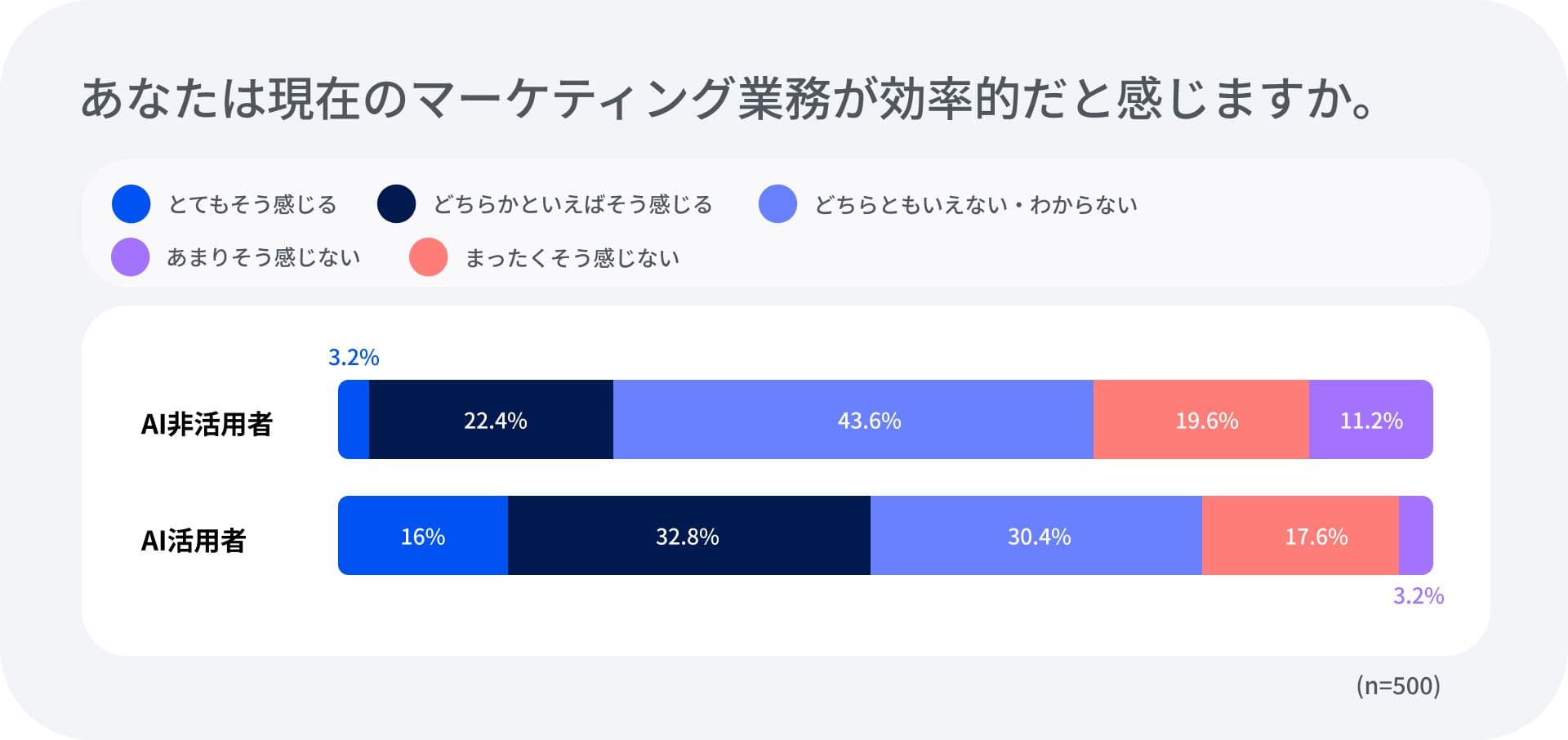Click the 16% blue segment for AI活用者
Image resolution: width=1568 pixels, height=740 pixels.
point(423,536)
